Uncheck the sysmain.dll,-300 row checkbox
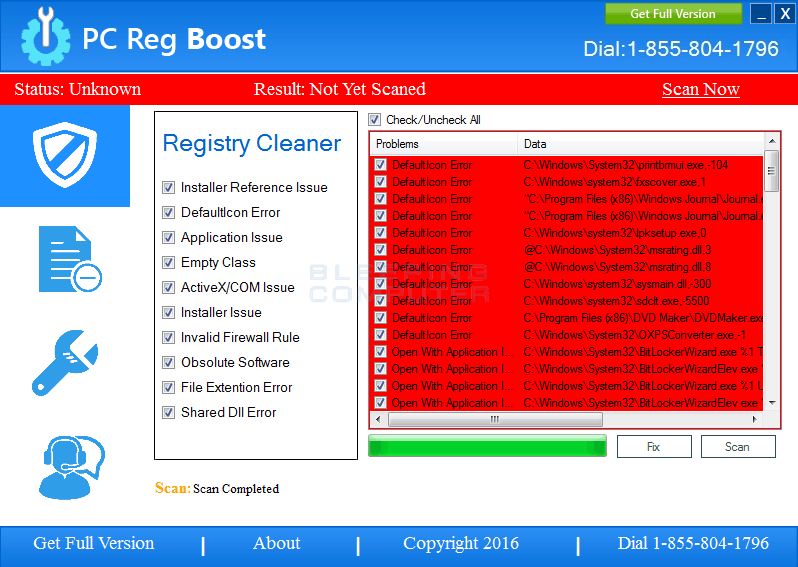This screenshot has height=567, width=798. pyautogui.click(x=380, y=284)
